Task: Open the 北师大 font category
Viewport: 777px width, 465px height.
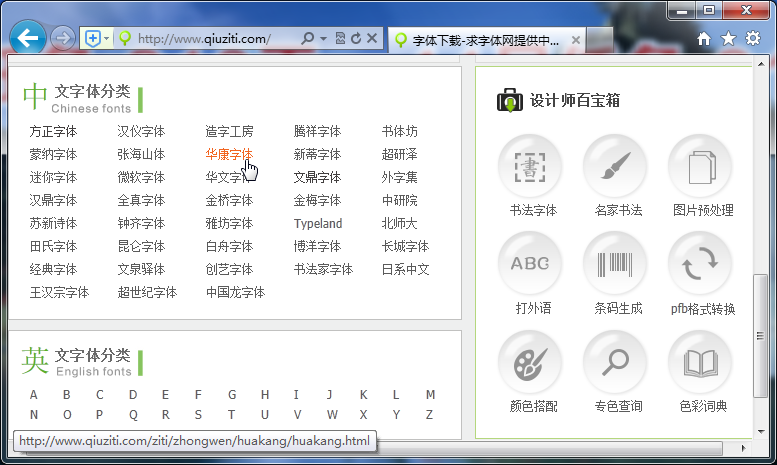Action: pos(399,224)
